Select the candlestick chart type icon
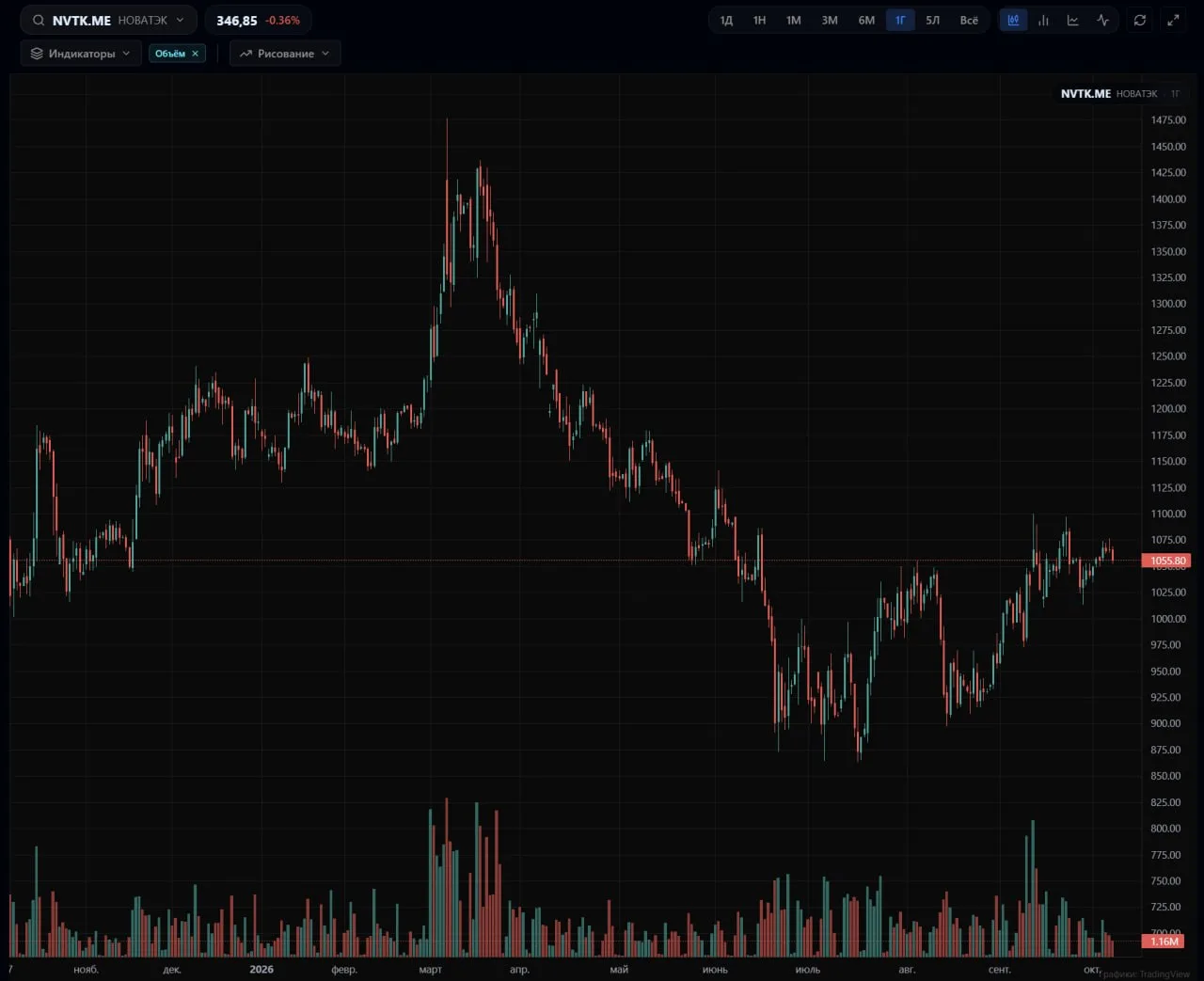The image size is (1204, 981). pos(1013,20)
